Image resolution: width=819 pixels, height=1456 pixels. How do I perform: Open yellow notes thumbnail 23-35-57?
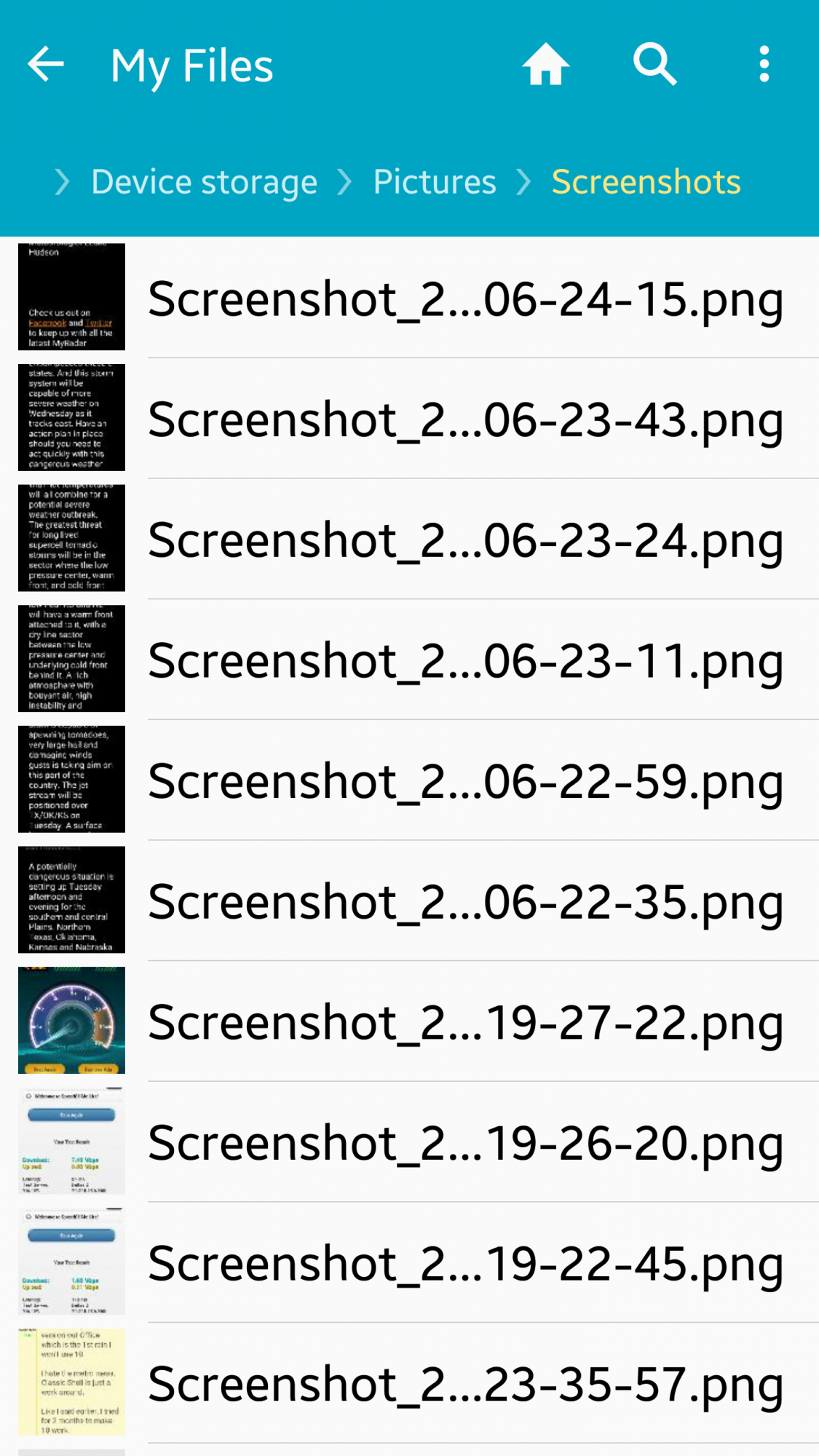tap(71, 1382)
